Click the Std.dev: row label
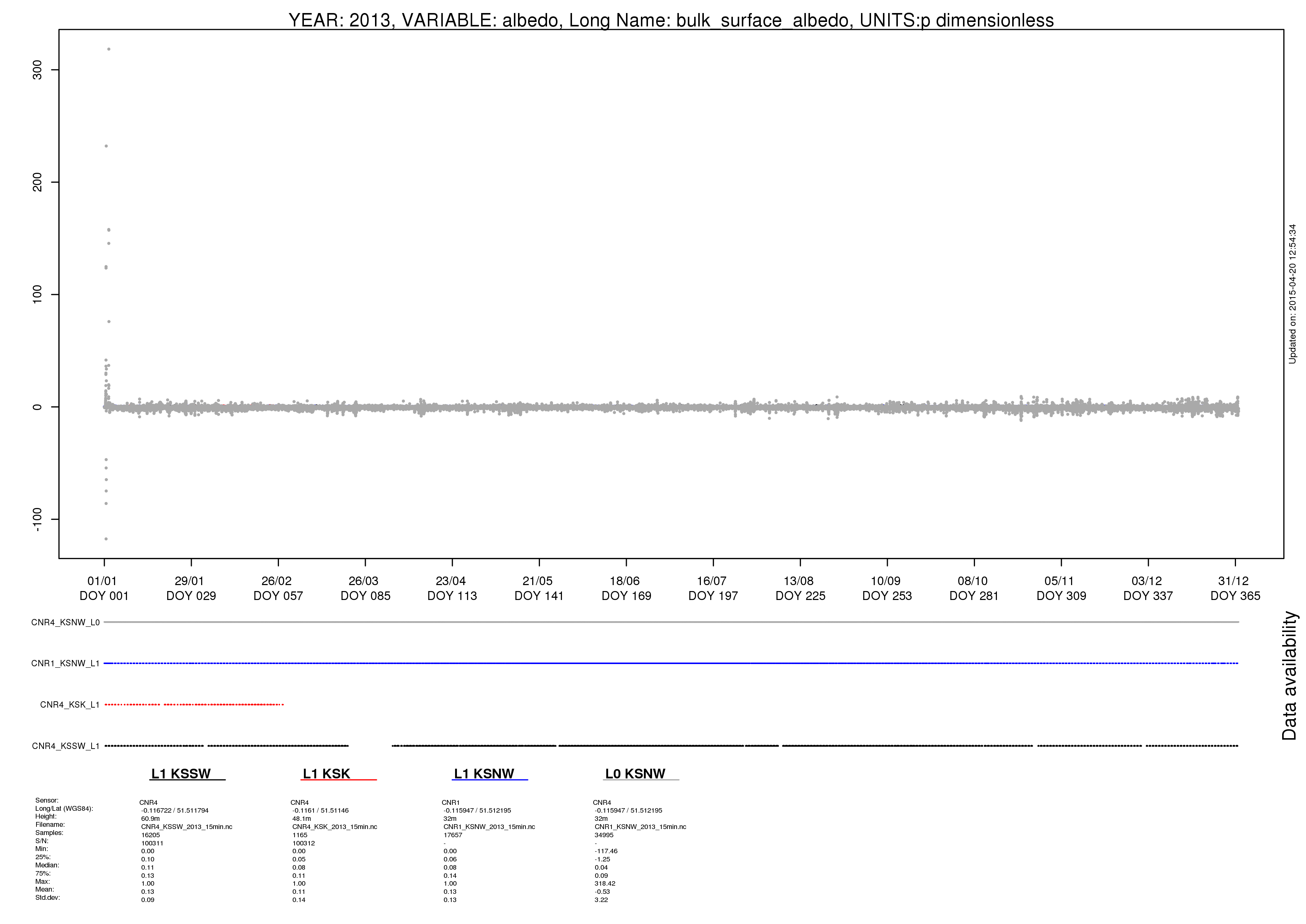The height and width of the screenshot is (924, 1306). tap(48, 898)
